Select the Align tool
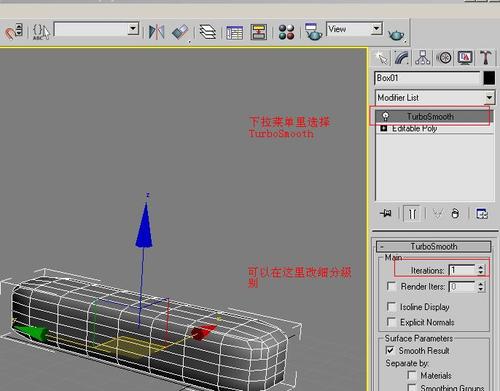The image size is (500, 391). tap(180, 32)
